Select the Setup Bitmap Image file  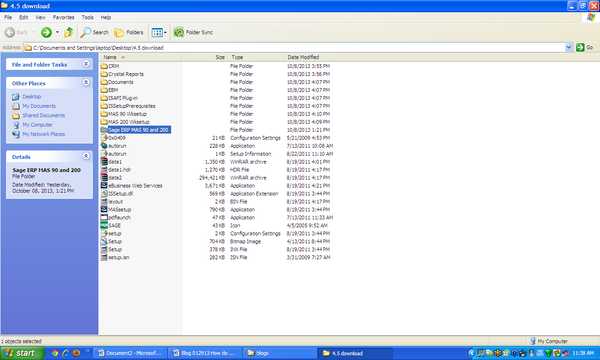(x=111, y=241)
